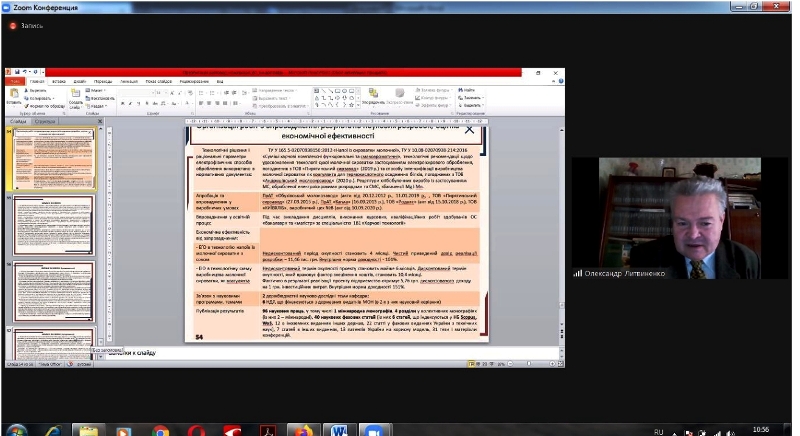
Task: Click the Undo arrow in quick access toolbar
Action: click(x=23, y=72)
